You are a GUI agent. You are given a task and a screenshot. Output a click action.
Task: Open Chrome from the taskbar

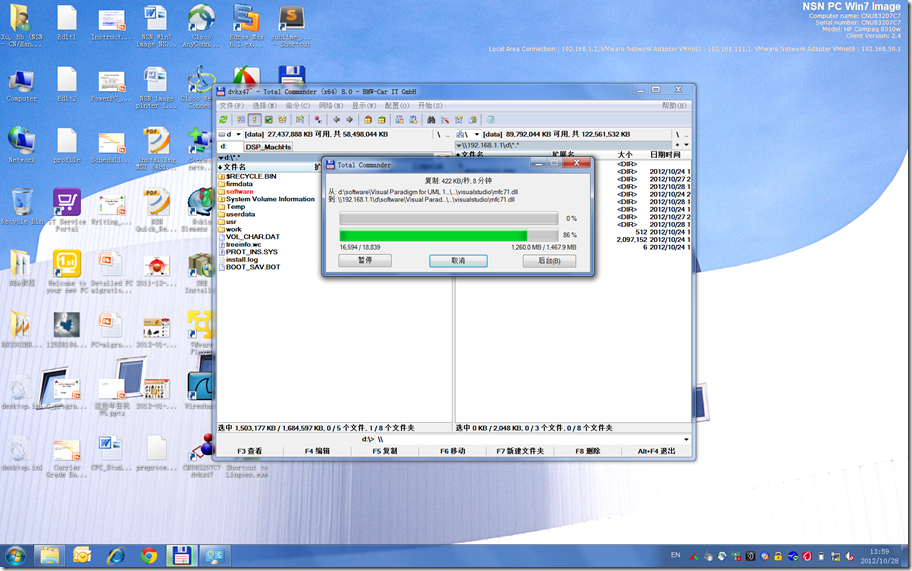(149, 556)
